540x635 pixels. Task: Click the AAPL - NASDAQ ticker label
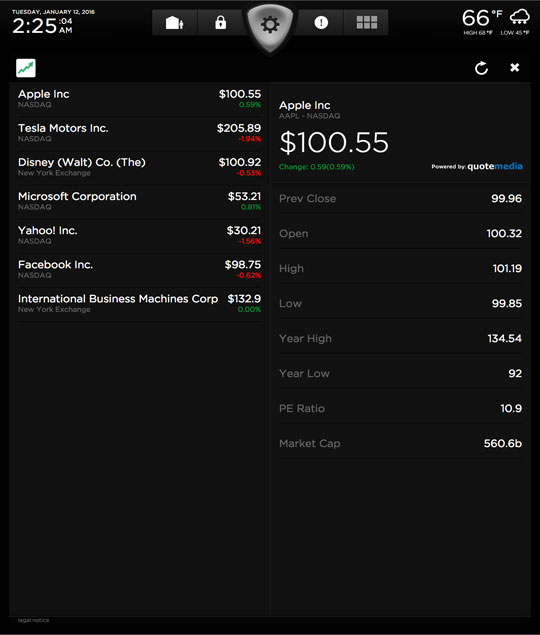coord(309,116)
